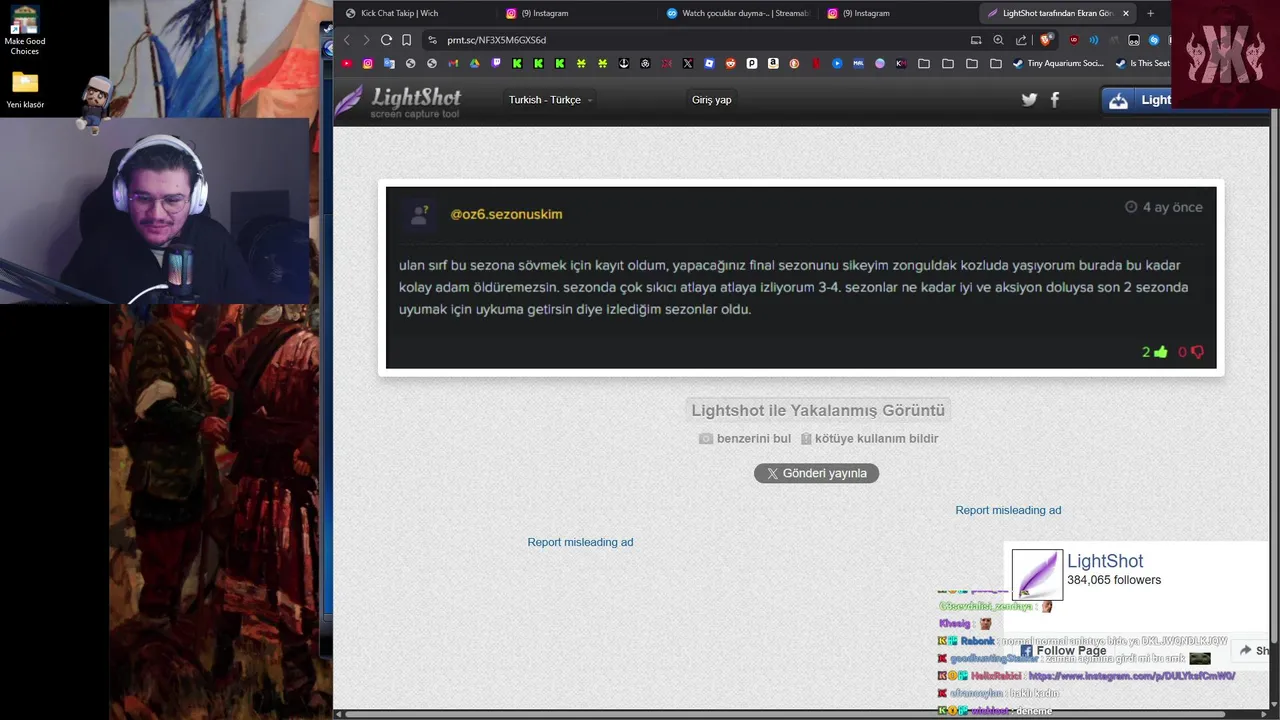Viewport: 1280px width, 720px height.
Task: Reload the prnt.sc page
Action: coord(386,40)
